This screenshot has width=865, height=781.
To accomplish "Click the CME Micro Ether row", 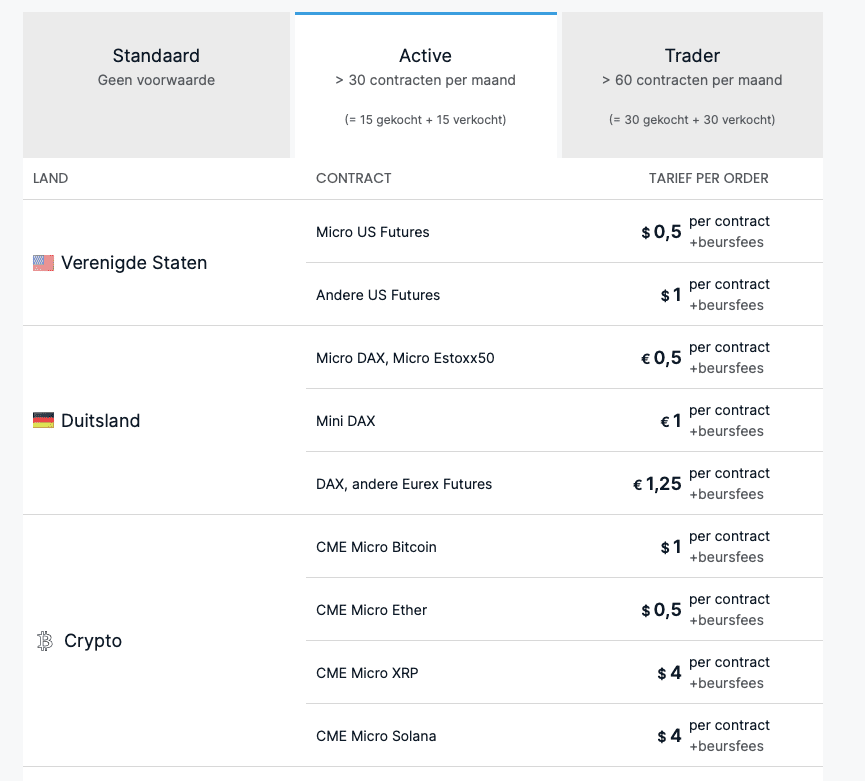I will click(x=371, y=610).
